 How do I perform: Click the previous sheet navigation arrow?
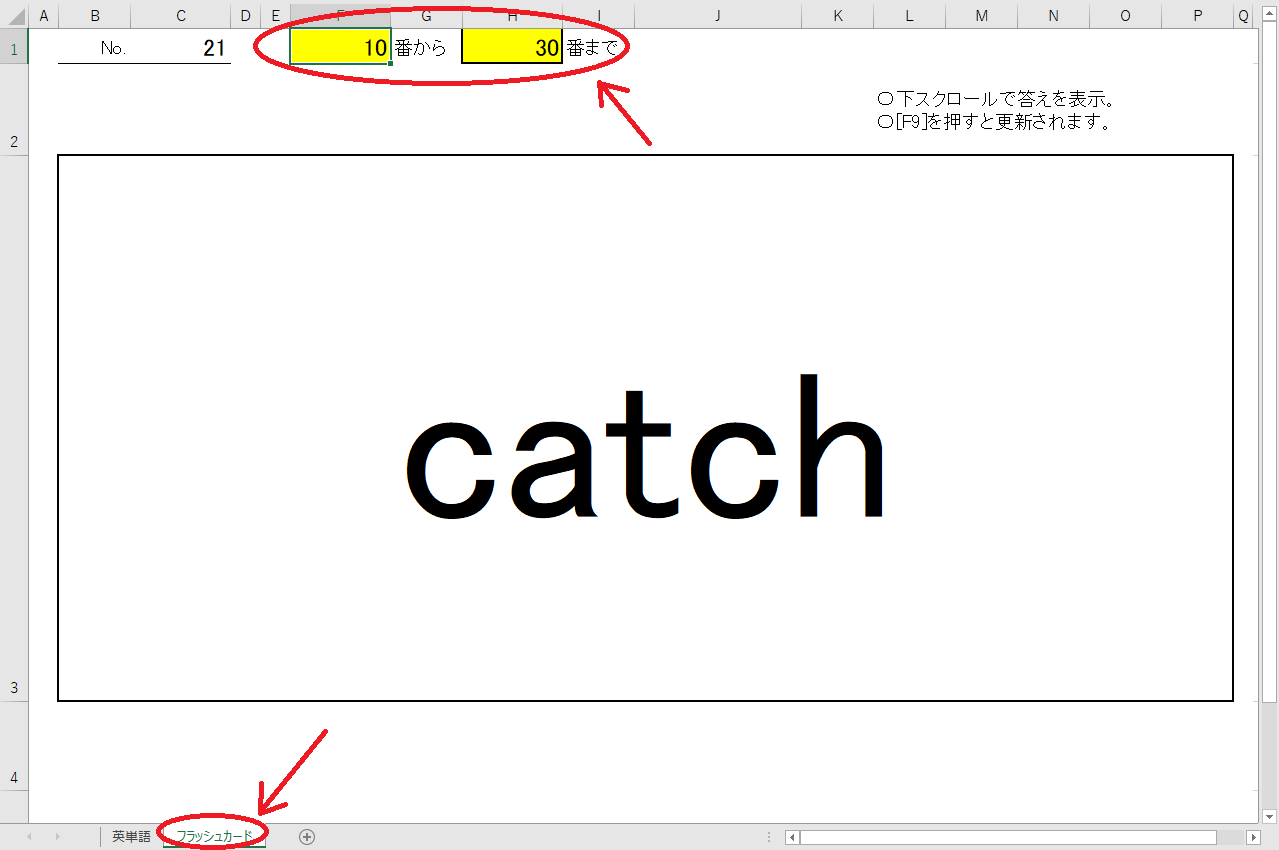pyautogui.click(x=29, y=837)
